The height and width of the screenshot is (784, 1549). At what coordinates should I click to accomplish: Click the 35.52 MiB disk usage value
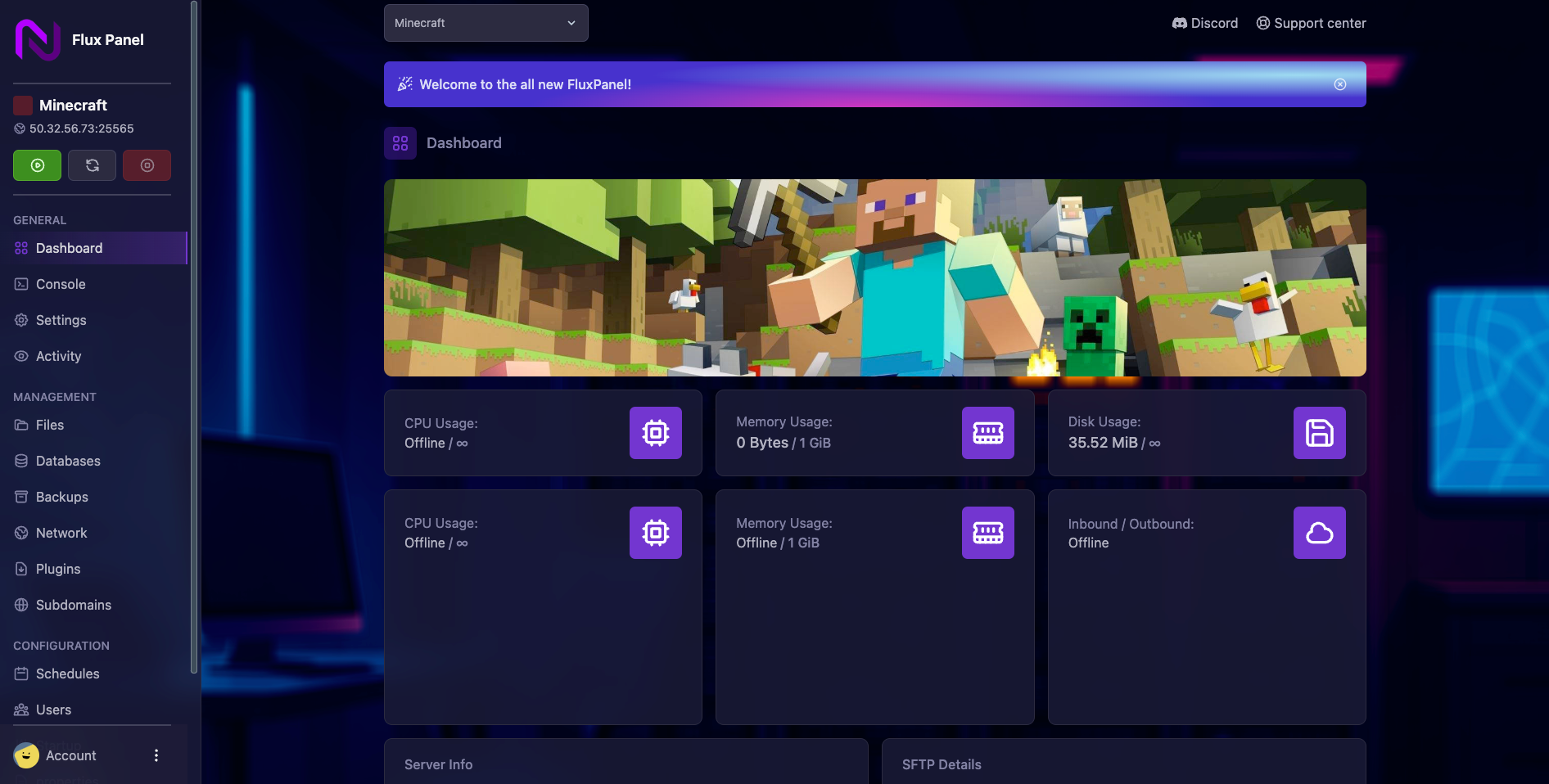(1103, 443)
